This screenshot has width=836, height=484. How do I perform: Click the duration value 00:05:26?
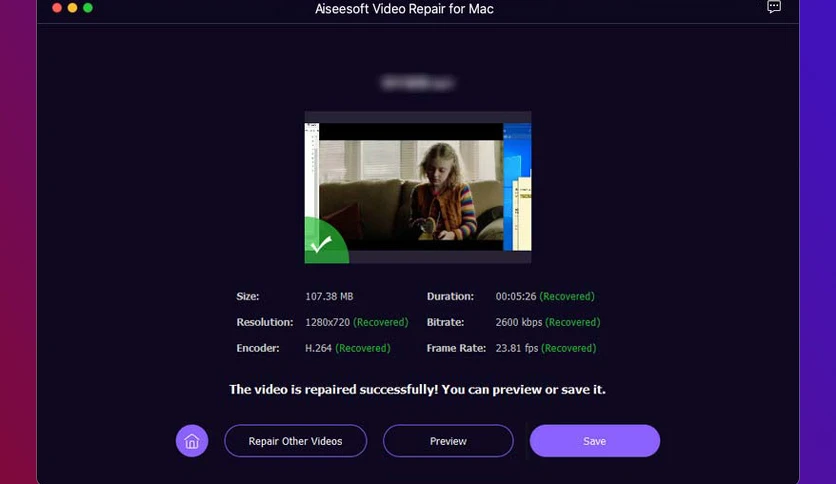tap(516, 296)
